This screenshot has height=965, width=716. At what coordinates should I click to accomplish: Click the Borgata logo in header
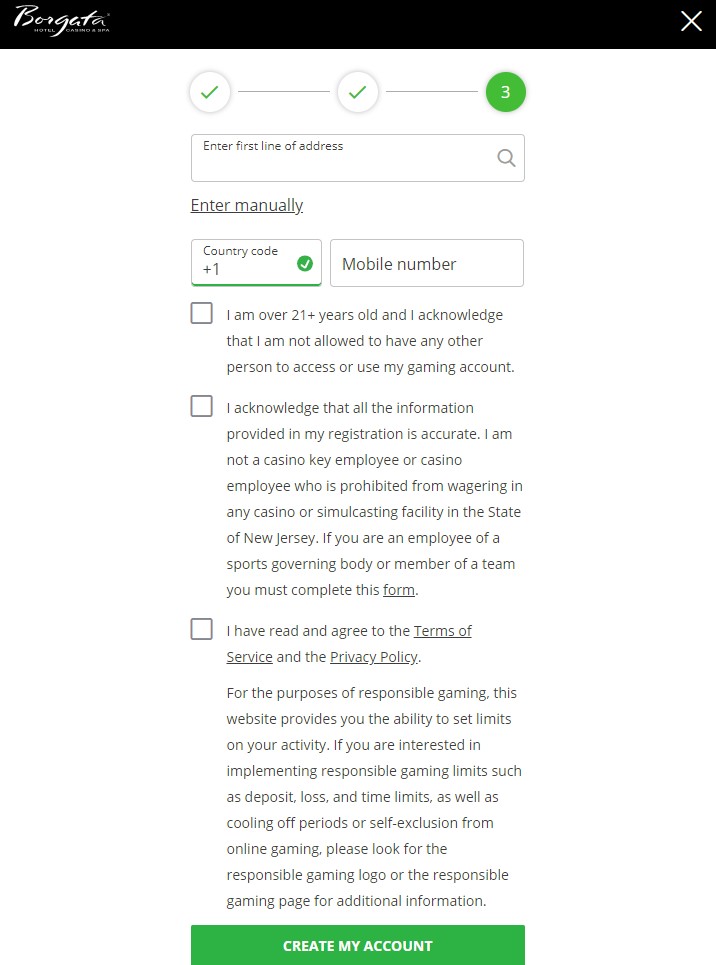62,20
